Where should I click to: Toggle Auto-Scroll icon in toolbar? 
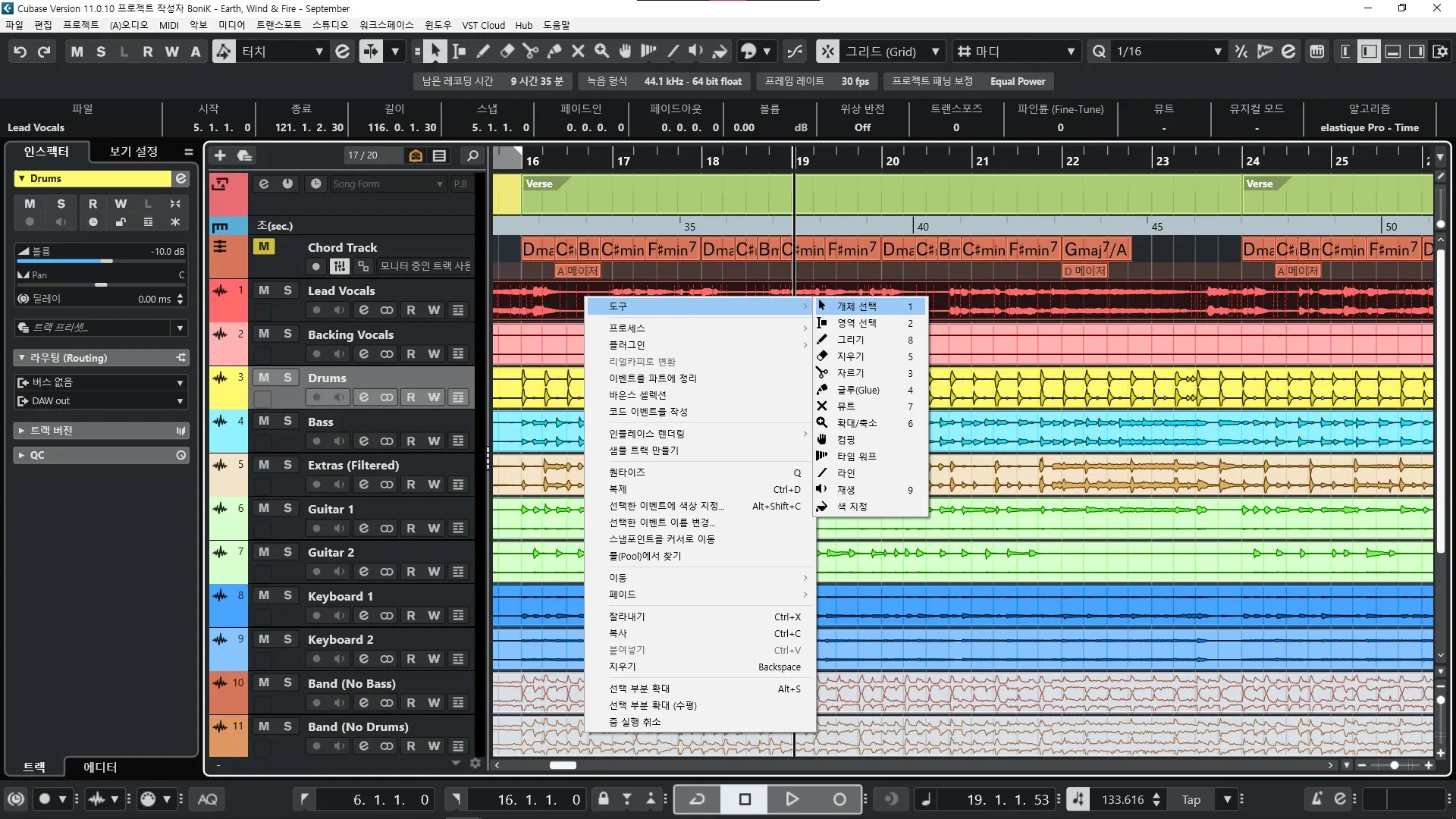tap(371, 52)
